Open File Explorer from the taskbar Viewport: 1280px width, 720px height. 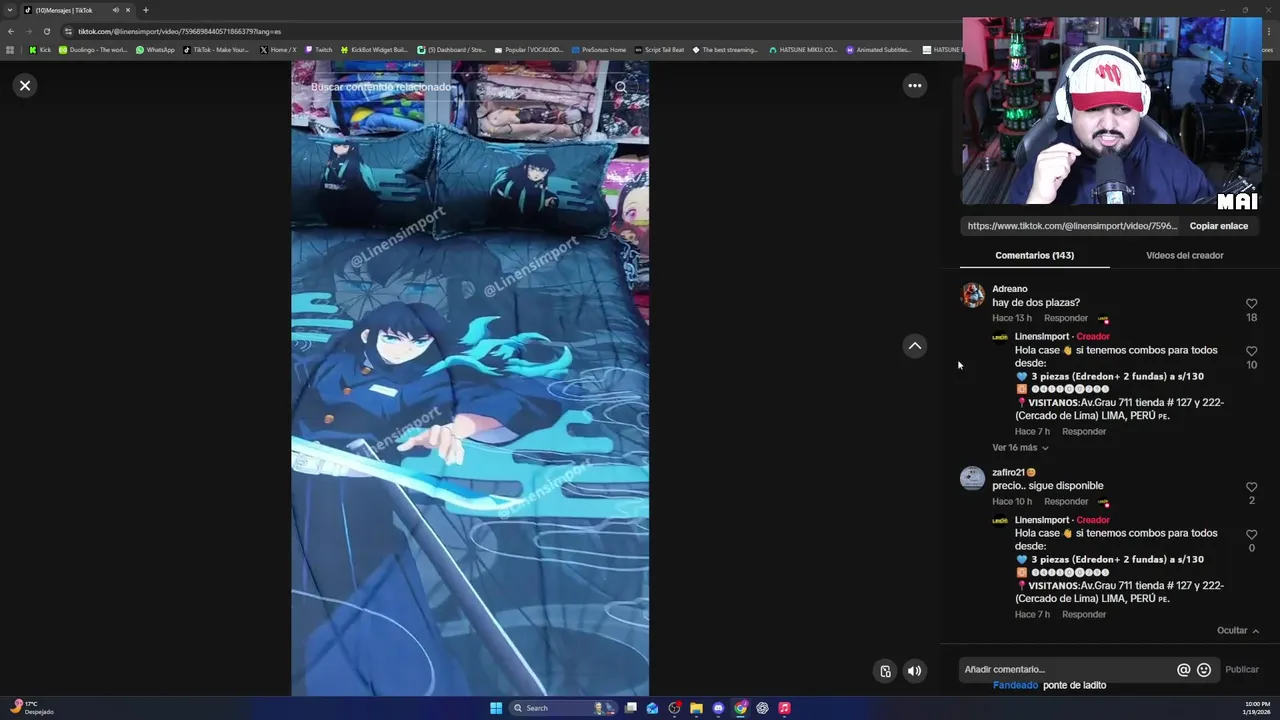697,708
